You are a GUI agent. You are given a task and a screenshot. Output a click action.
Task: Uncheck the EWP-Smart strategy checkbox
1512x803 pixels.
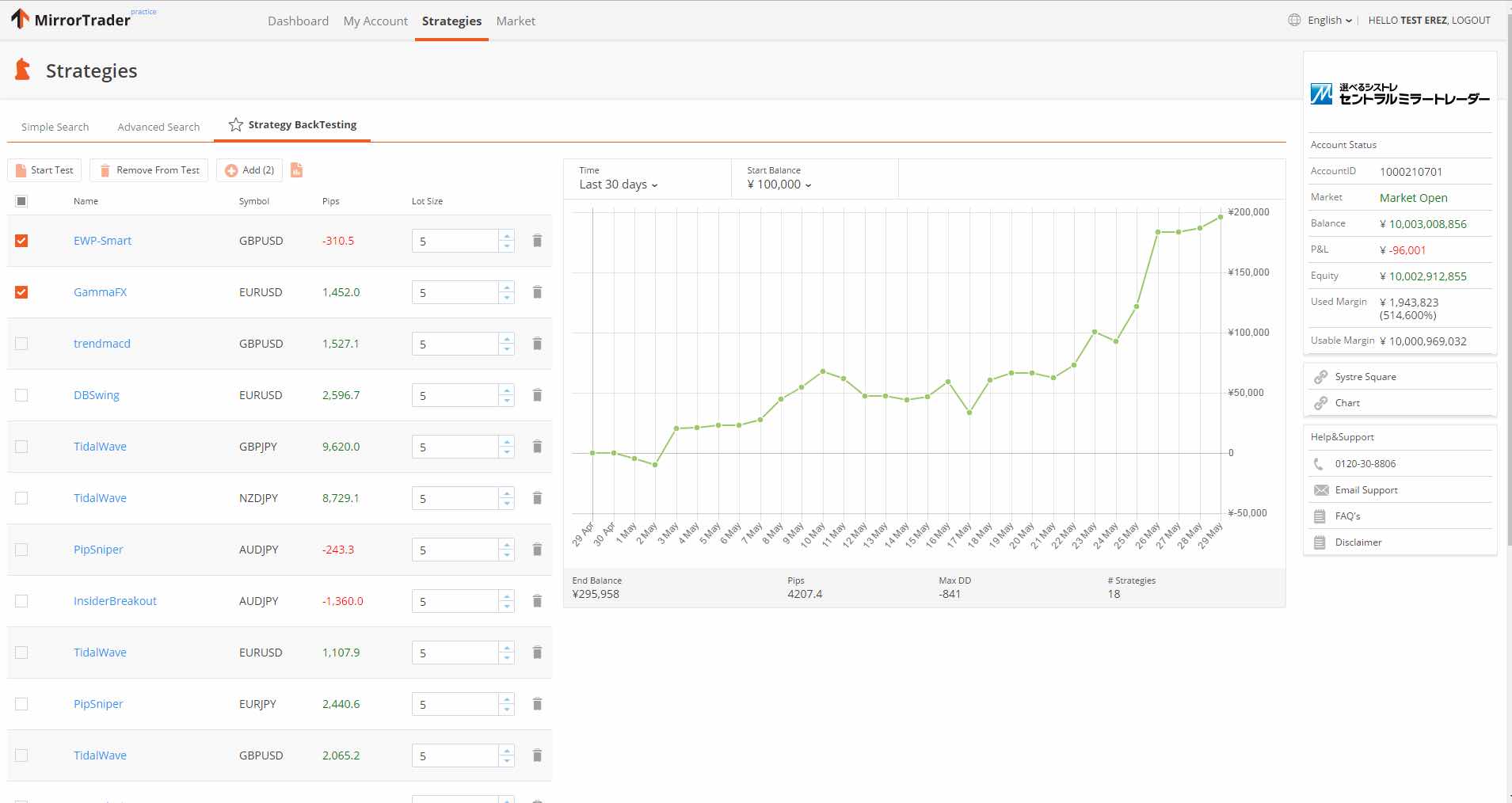21,241
